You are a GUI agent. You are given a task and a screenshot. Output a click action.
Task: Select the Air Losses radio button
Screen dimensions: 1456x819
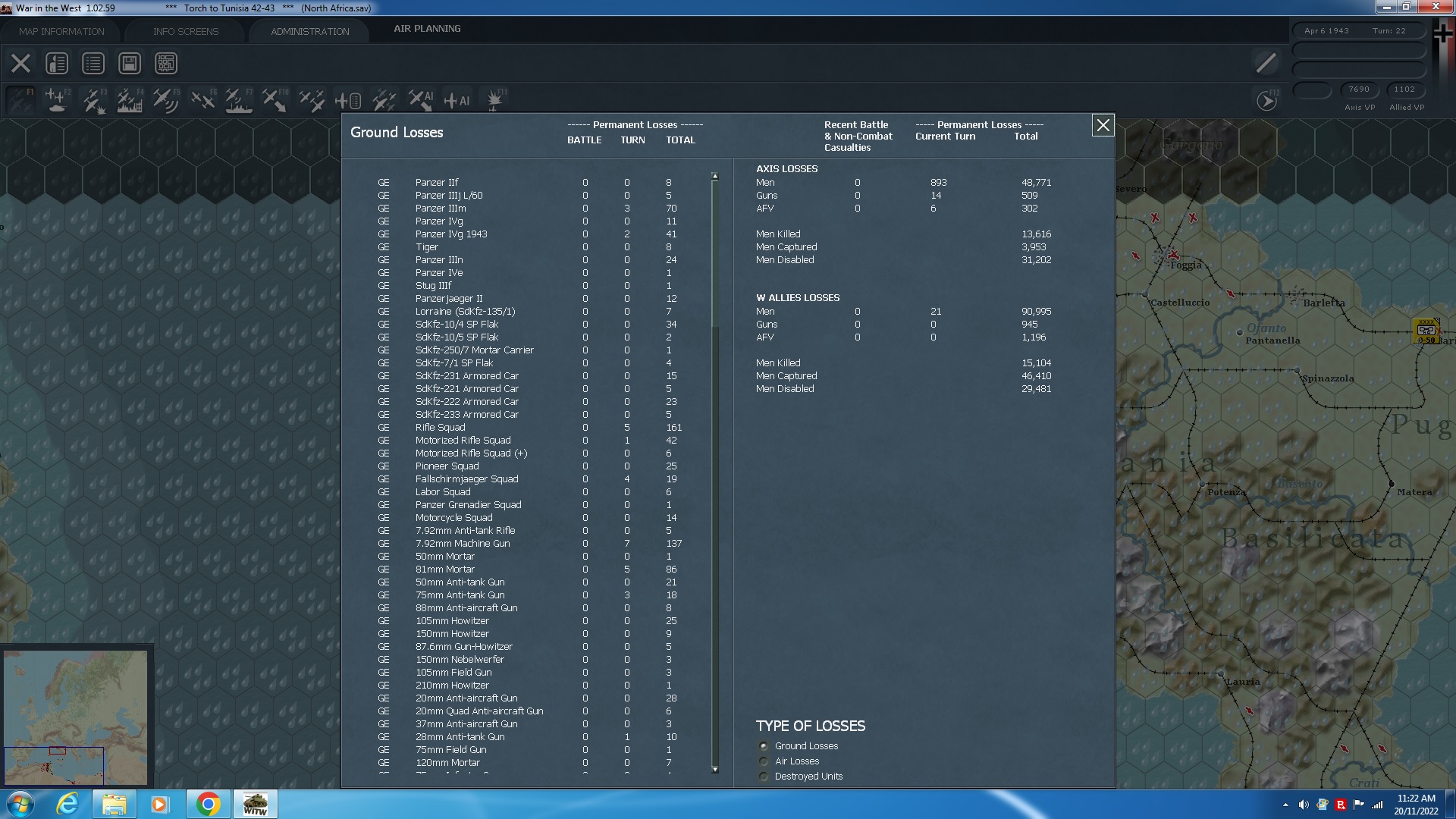coord(763,761)
